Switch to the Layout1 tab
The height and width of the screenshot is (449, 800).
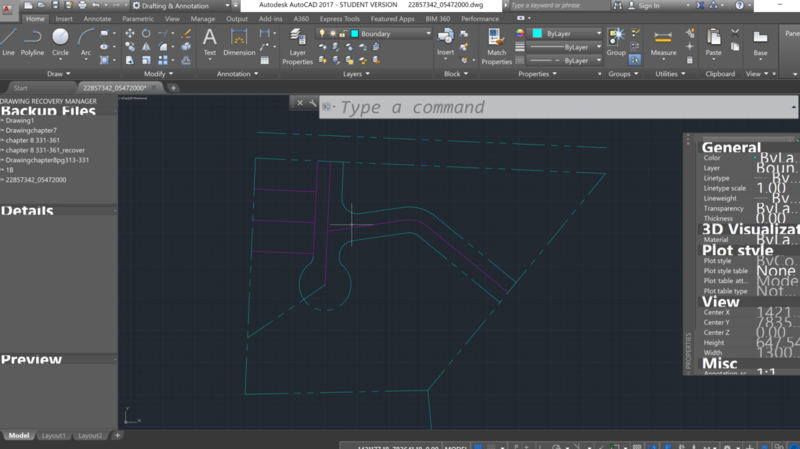53,436
